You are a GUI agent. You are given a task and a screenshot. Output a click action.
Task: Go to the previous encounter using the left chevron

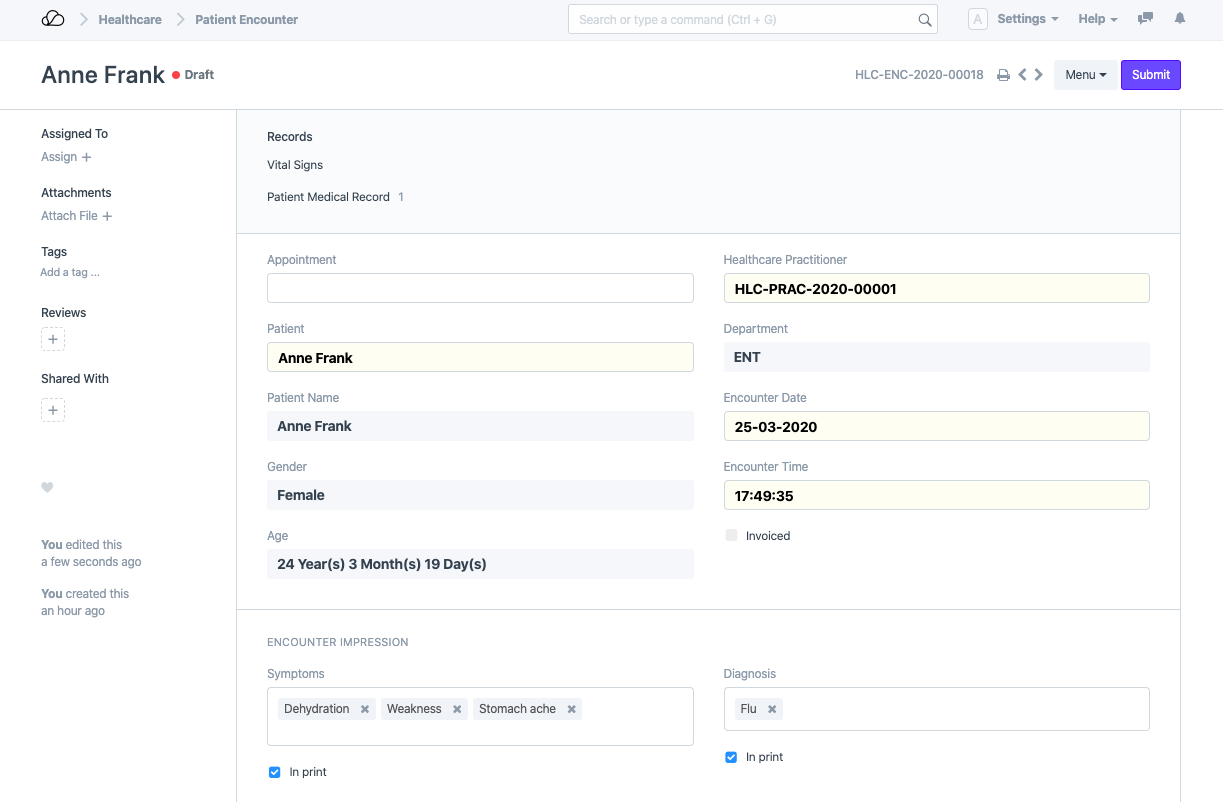tap(1021, 74)
